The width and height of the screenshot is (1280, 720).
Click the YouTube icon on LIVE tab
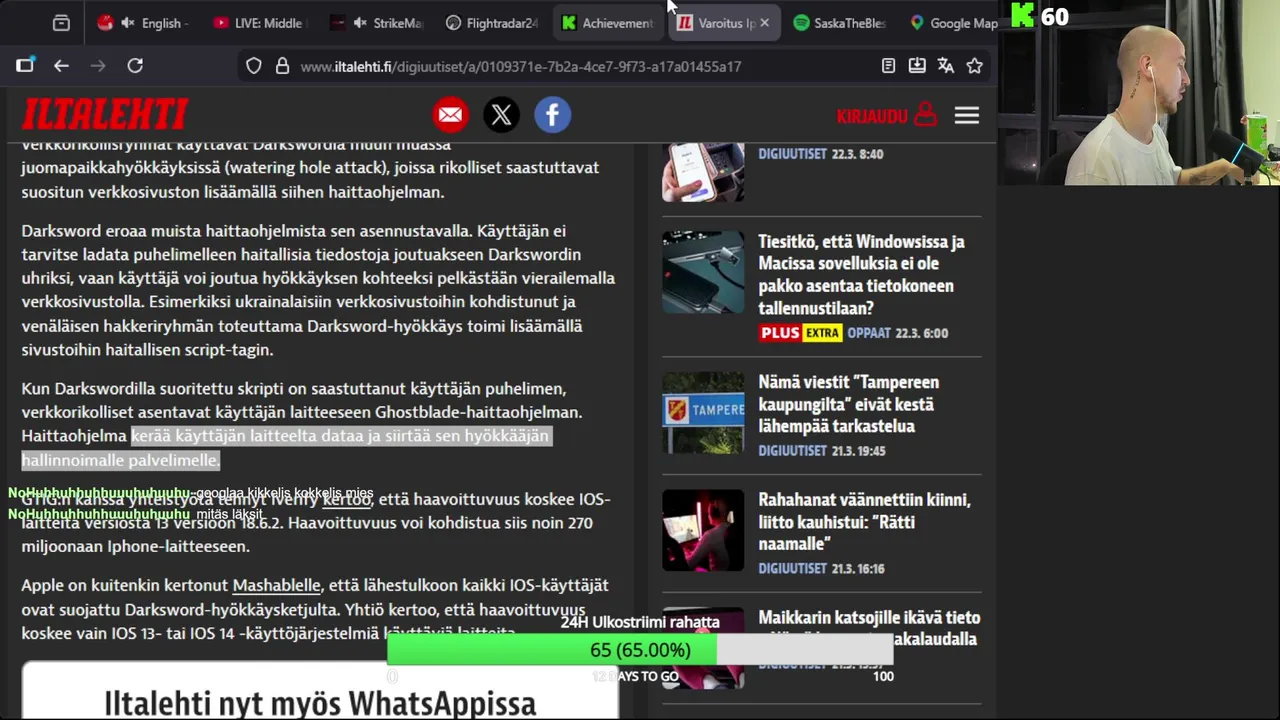point(221,23)
